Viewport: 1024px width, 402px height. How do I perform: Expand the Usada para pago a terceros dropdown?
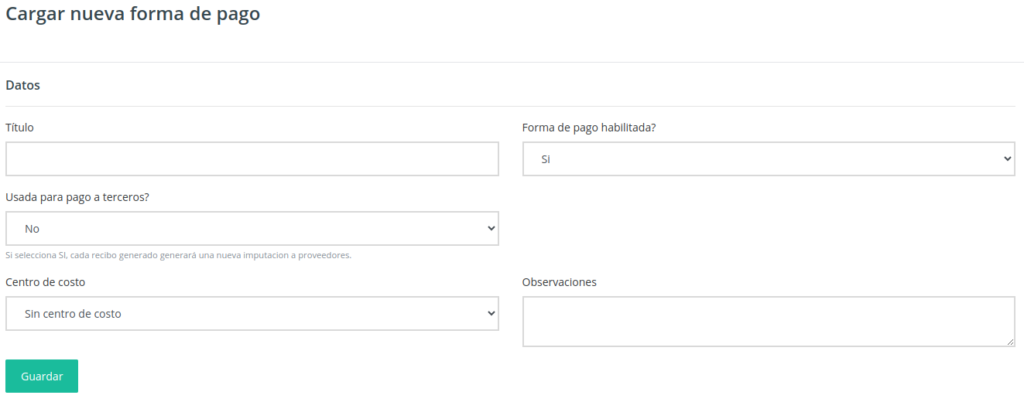point(252,228)
